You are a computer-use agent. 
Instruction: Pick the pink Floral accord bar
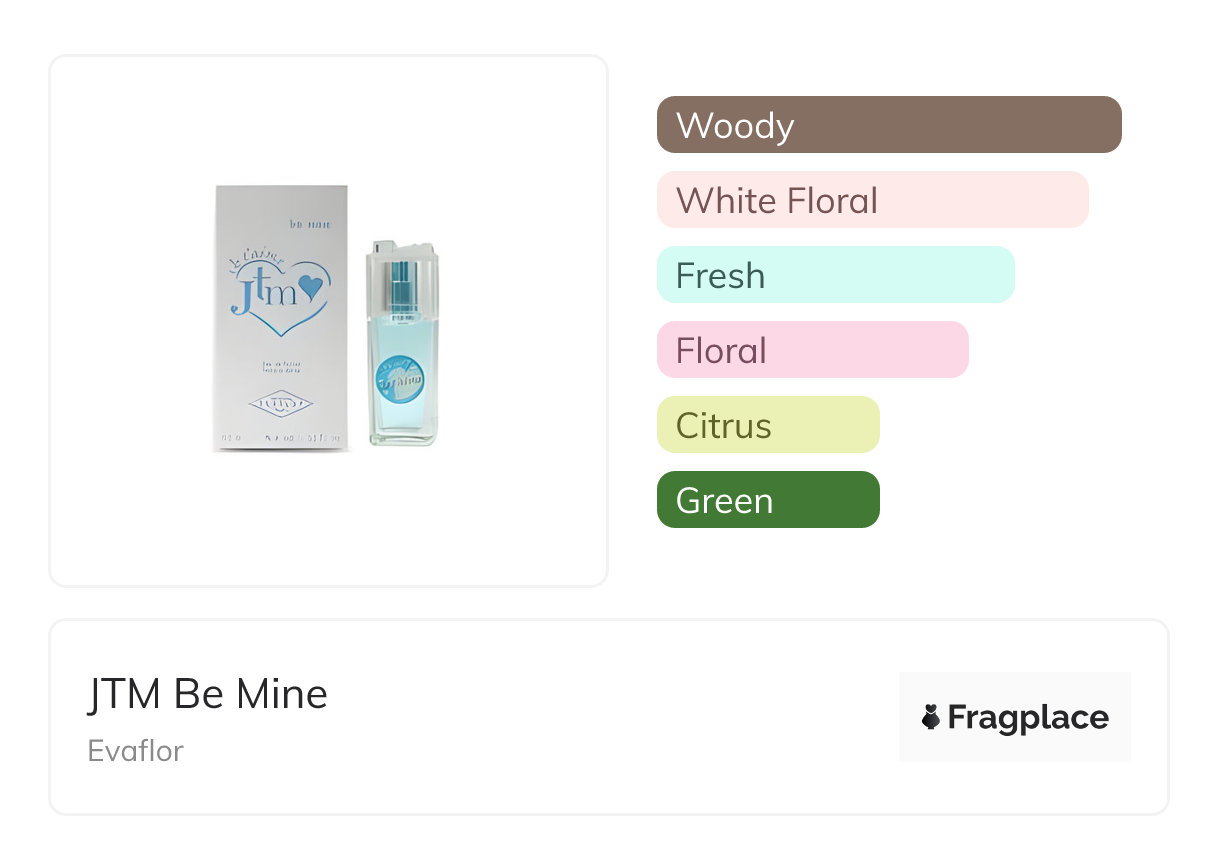[x=812, y=350]
